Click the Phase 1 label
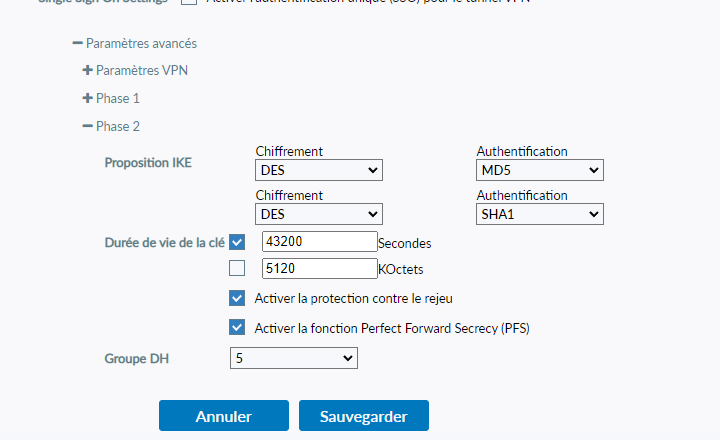This screenshot has width=720, height=440. 118,98
